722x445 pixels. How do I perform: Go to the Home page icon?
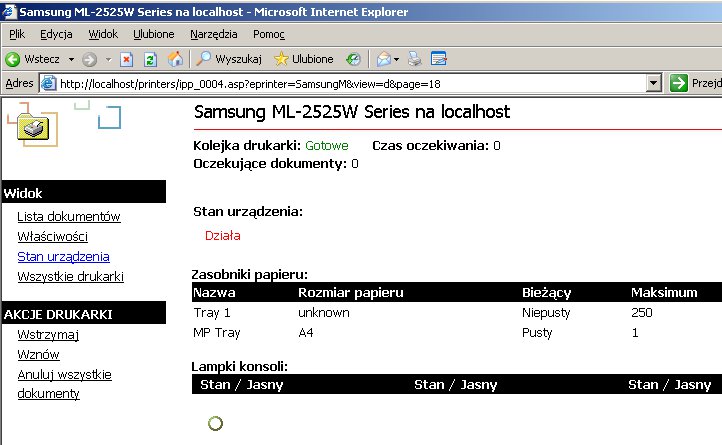[175, 59]
